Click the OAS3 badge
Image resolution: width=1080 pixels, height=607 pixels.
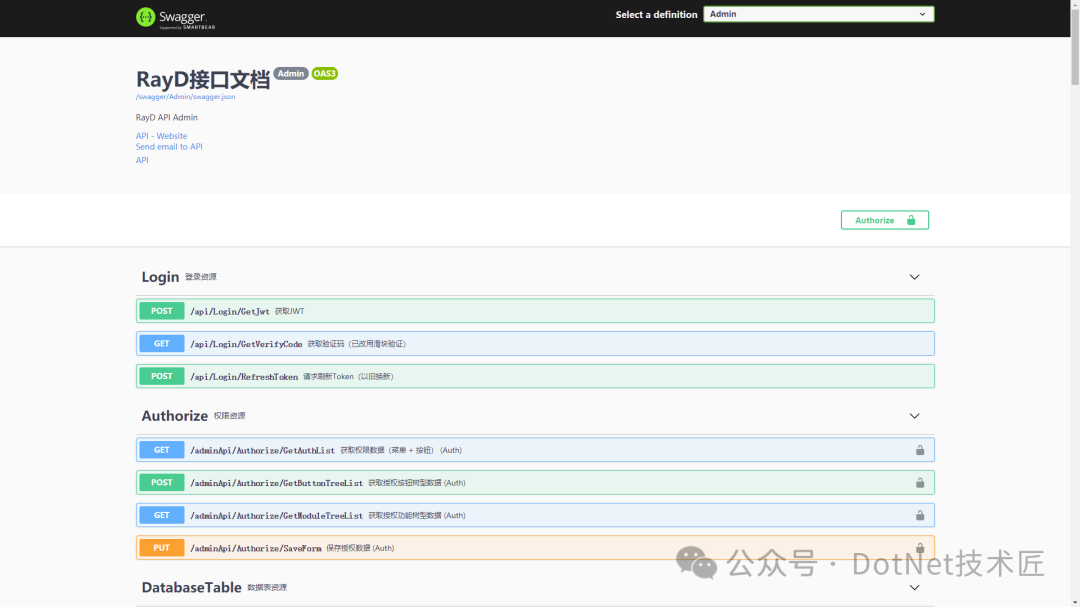(324, 74)
